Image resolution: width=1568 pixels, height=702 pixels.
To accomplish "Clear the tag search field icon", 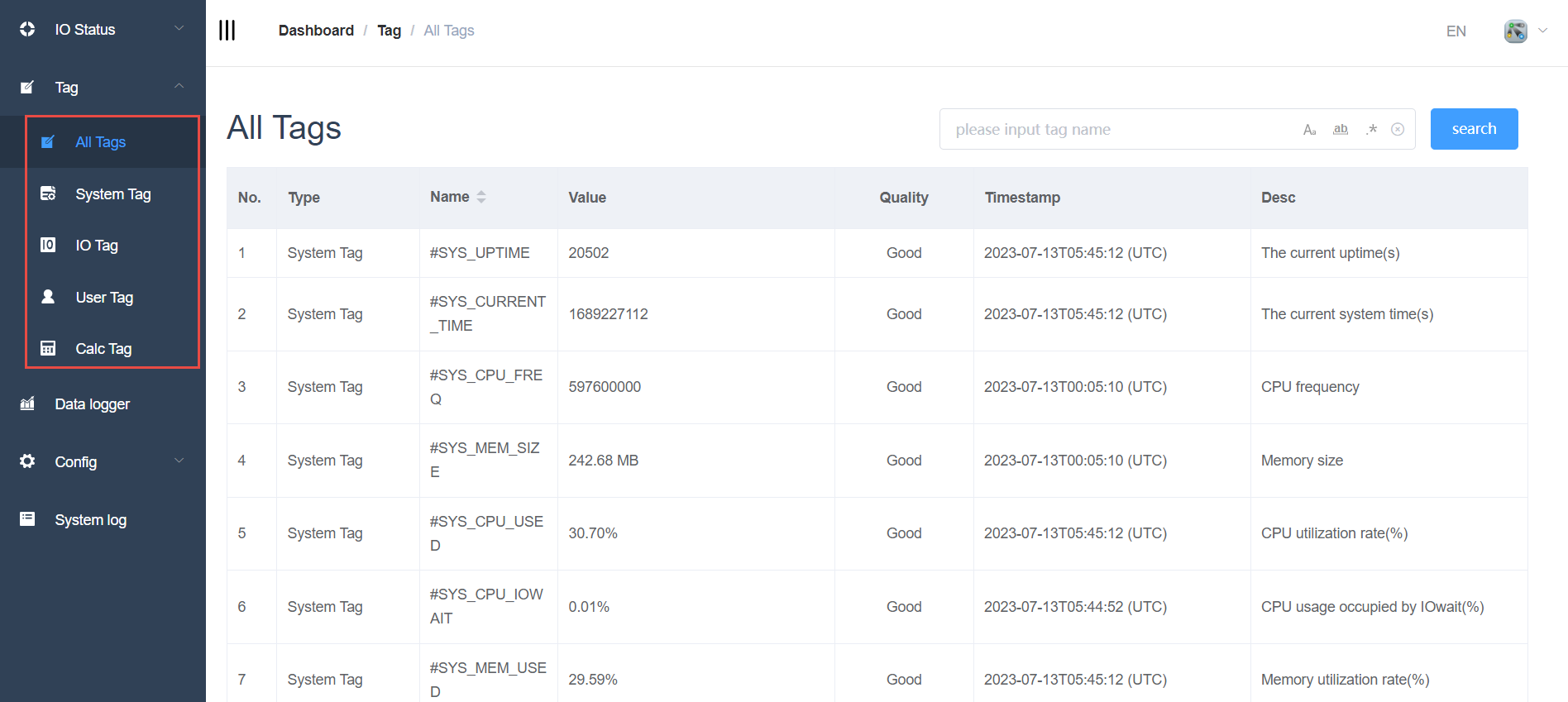I will tap(1398, 130).
